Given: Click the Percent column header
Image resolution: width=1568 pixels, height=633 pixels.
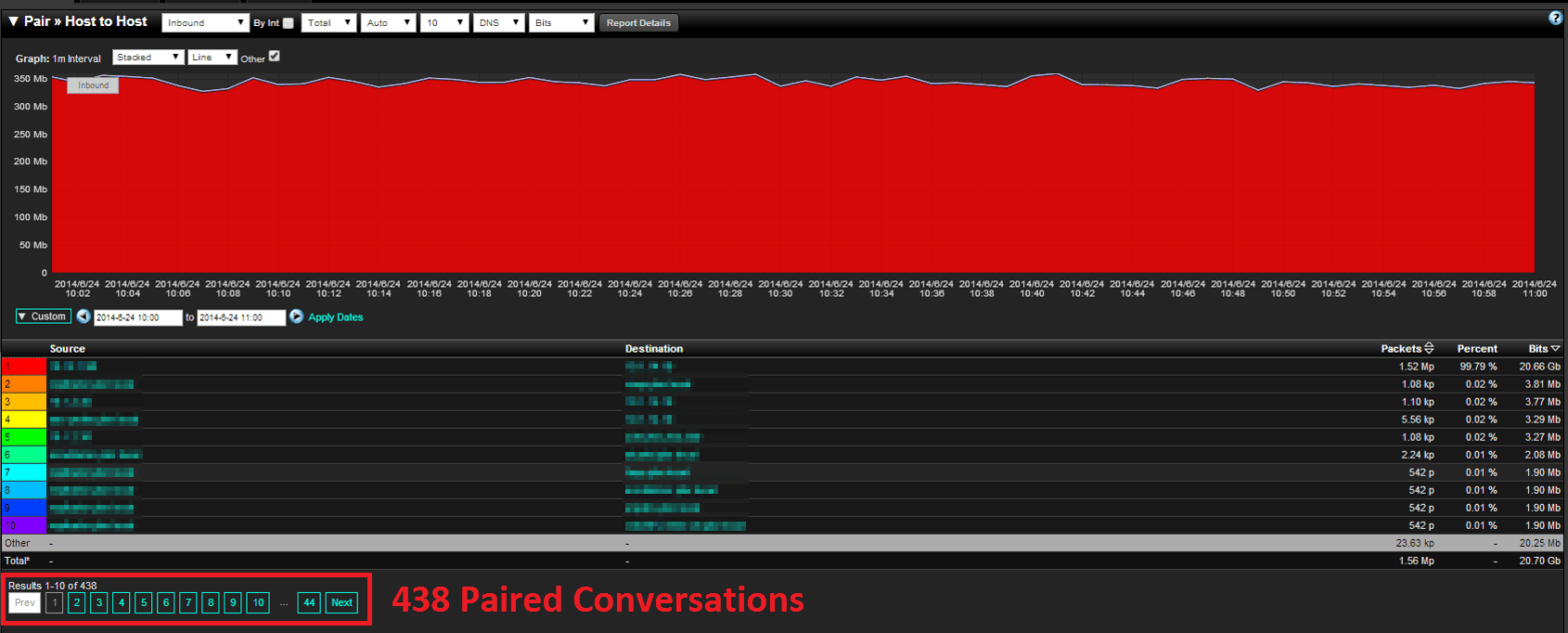Looking at the screenshot, I should [1477, 349].
